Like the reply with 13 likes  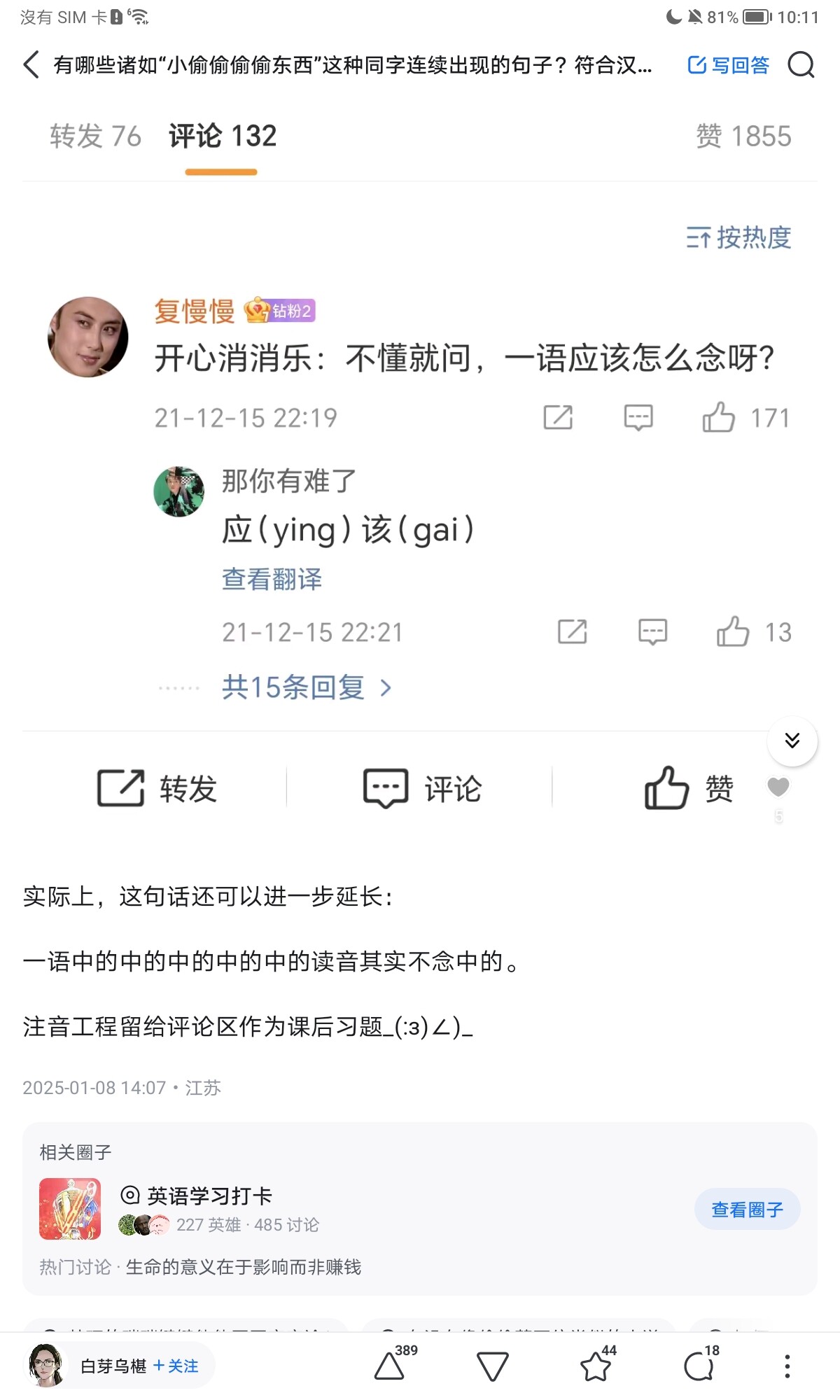[733, 632]
